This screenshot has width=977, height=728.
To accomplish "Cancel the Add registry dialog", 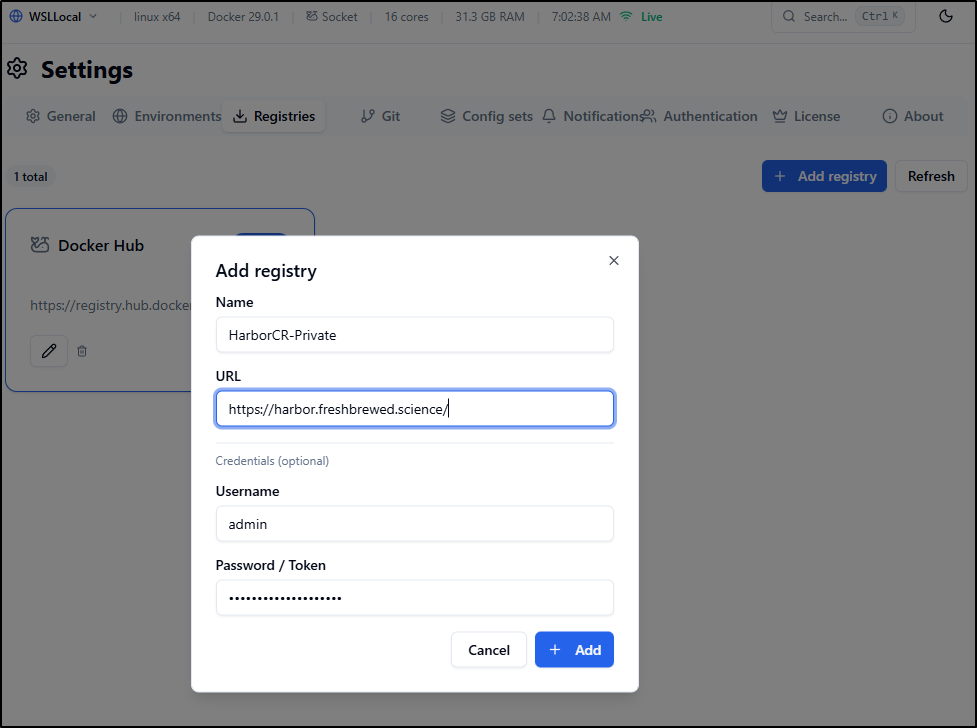I will point(488,650).
